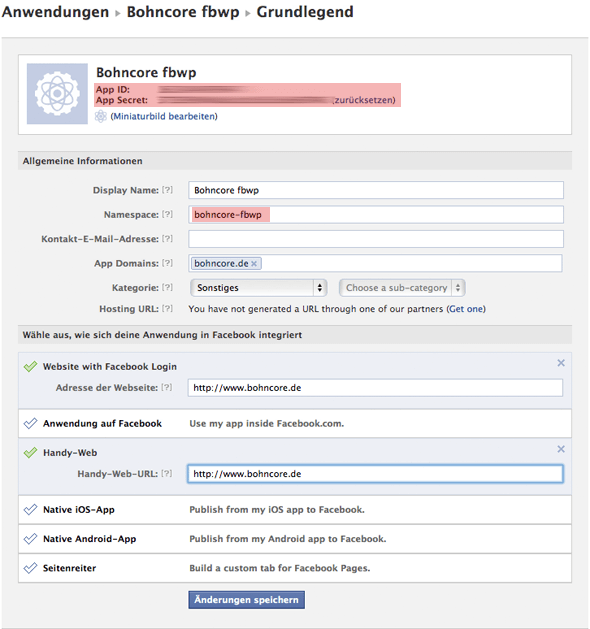Image resolution: width=590 pixels, height=629 pixels.
Task: Click the Get one hosting link
Action: (x=466, y=309)
